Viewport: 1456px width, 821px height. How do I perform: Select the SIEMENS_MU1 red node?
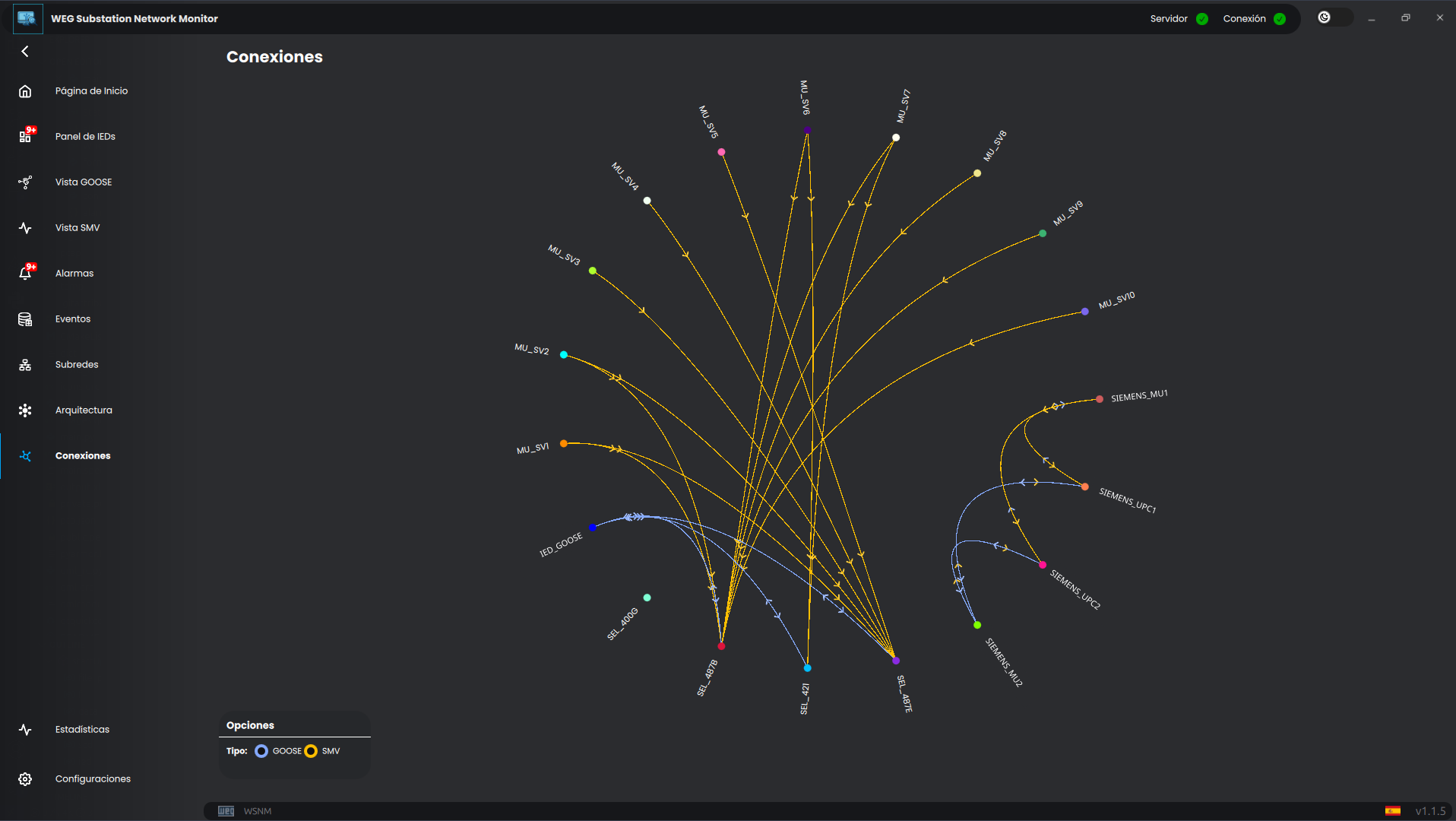1100,399
